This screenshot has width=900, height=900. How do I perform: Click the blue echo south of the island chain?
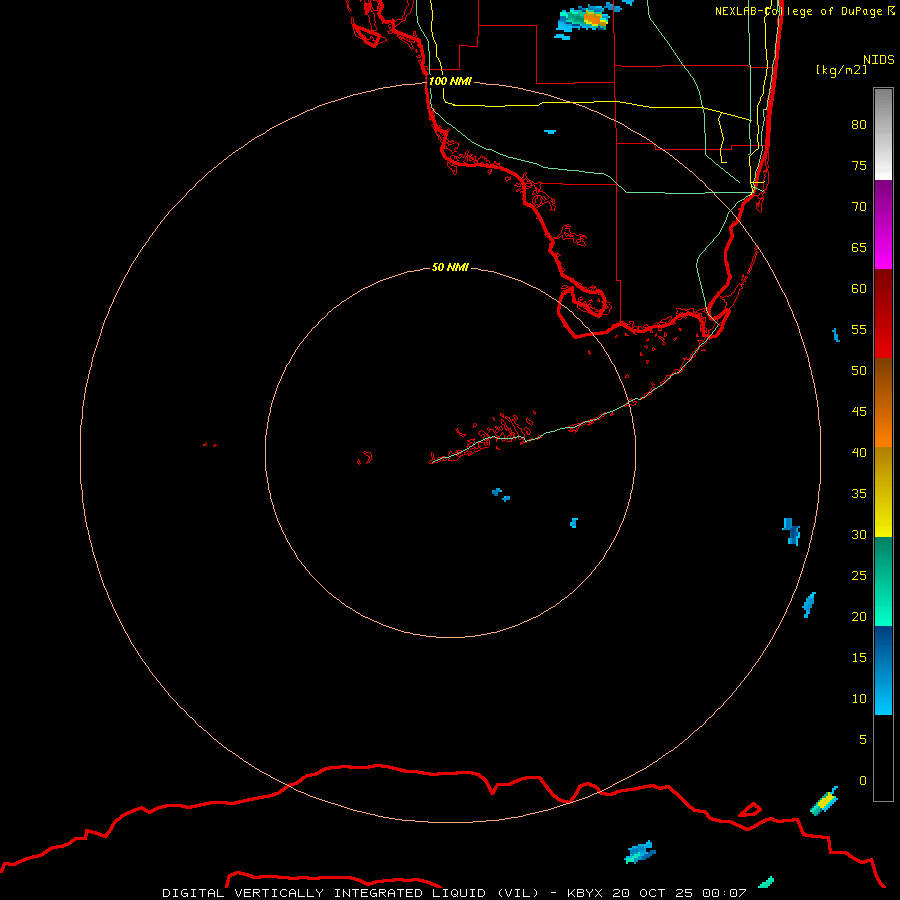(501, 494)
